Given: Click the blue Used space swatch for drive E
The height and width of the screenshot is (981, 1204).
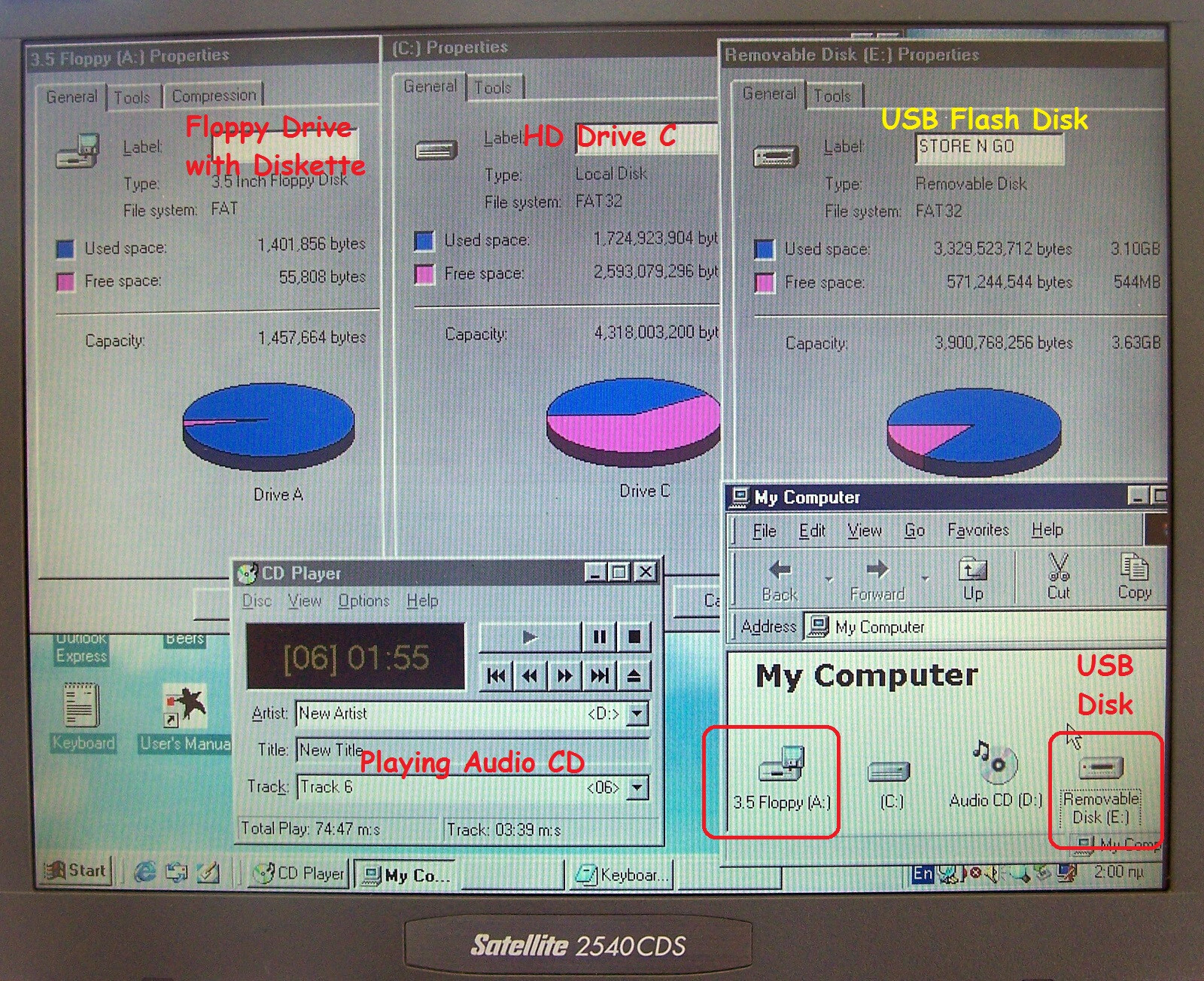Looking at the screenshot, I should (x=764, y=249).
